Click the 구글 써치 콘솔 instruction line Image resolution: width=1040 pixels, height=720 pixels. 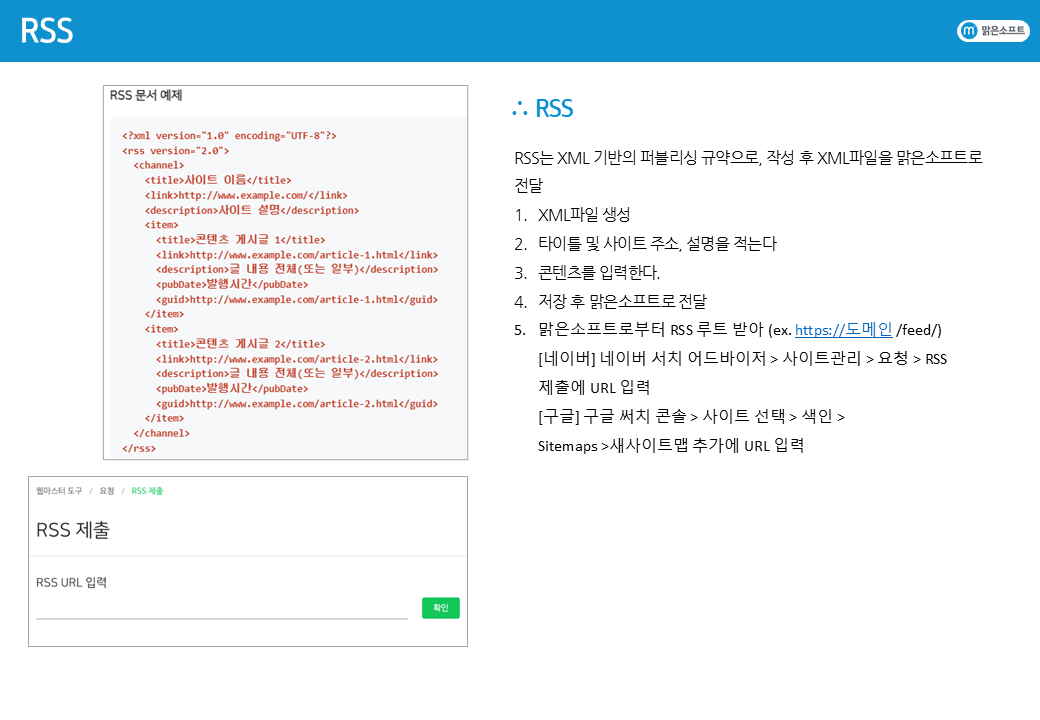point(690,416)
